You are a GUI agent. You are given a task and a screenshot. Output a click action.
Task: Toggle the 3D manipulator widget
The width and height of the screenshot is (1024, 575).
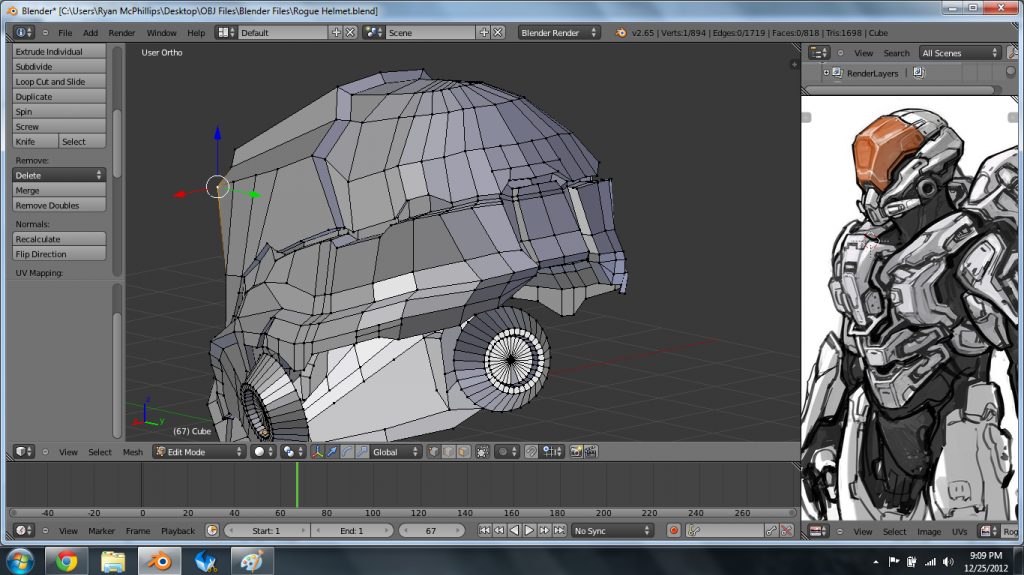pos(317,452)
